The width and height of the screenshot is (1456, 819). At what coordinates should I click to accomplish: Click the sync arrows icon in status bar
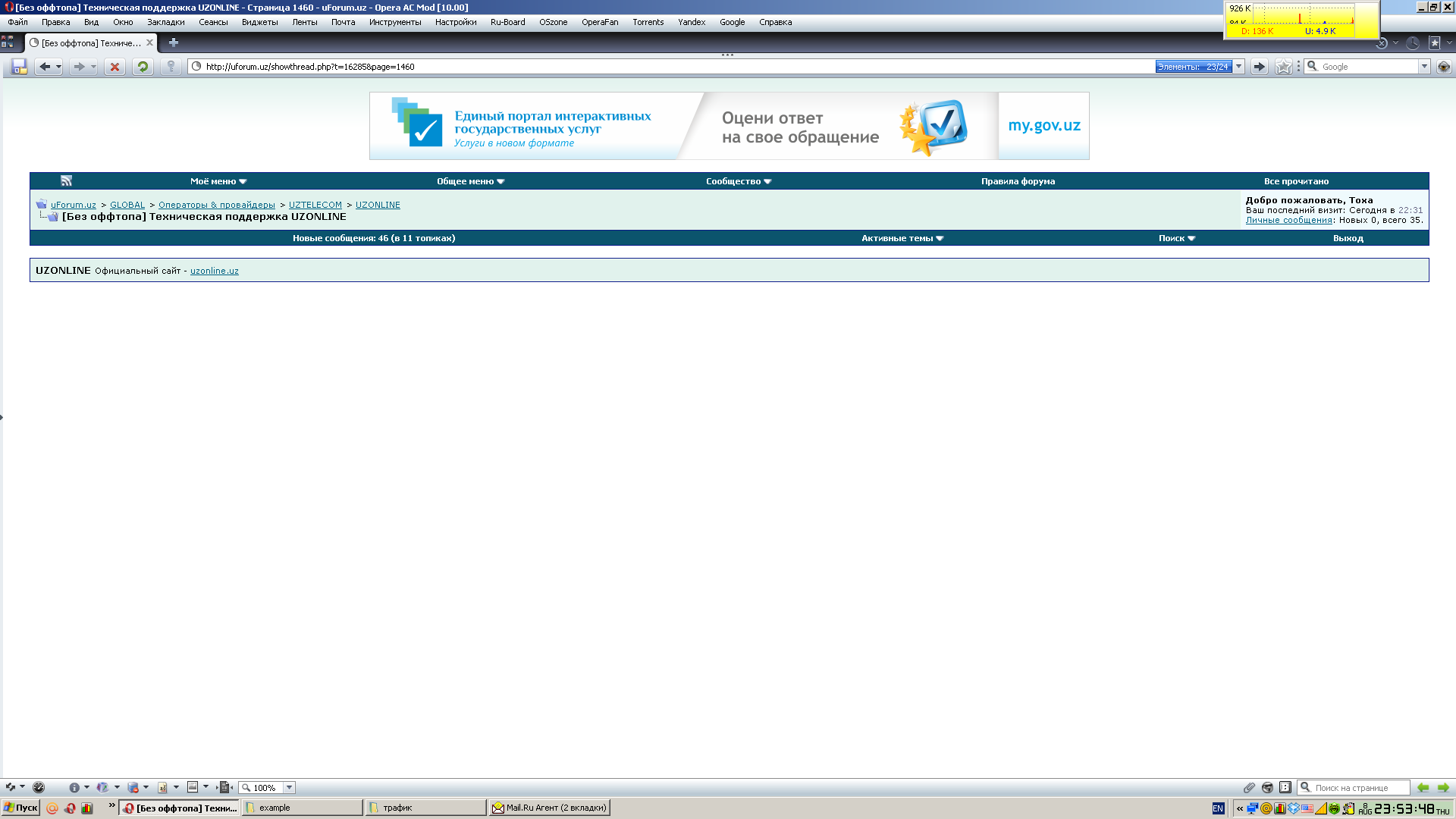[11, 787]
